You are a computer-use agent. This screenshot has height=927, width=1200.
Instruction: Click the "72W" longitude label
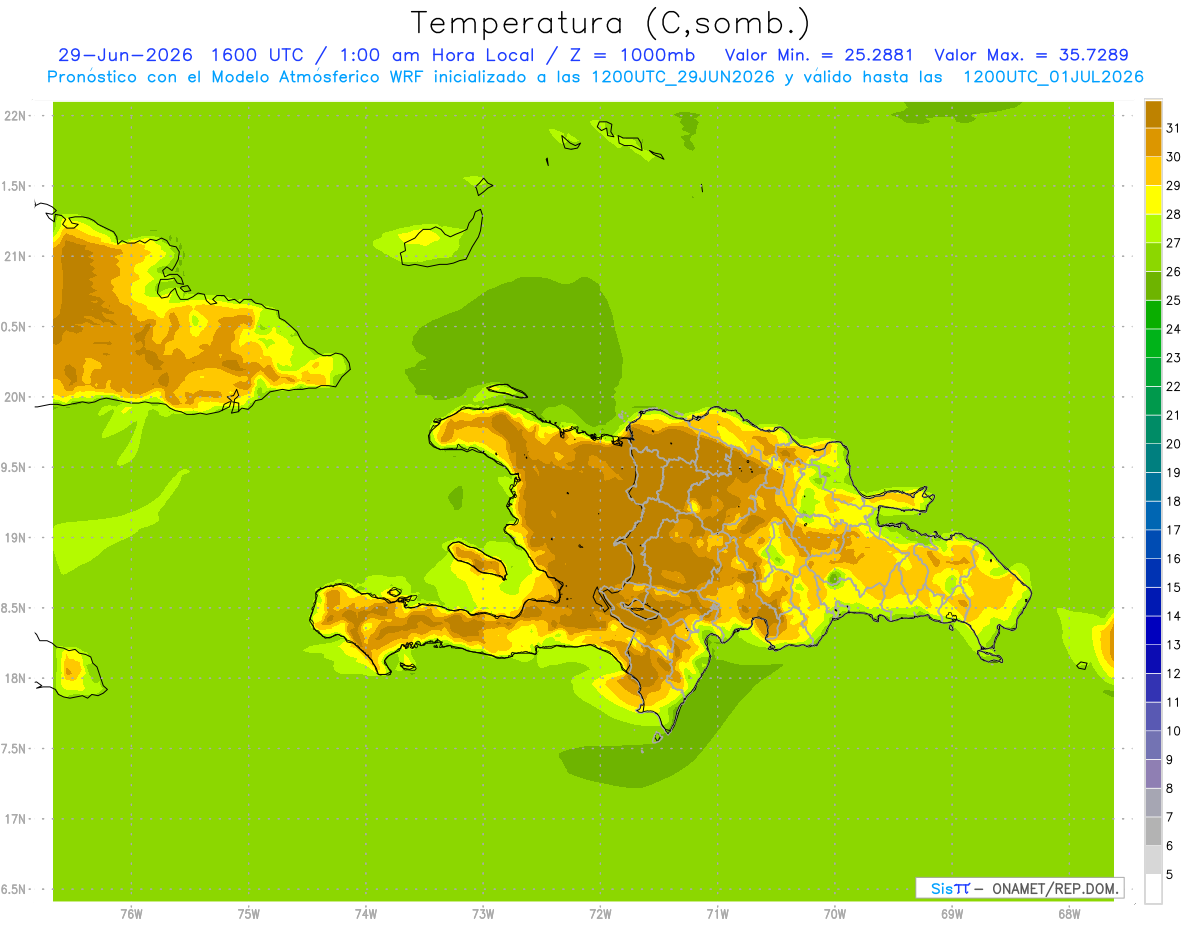tap(600, 913)
